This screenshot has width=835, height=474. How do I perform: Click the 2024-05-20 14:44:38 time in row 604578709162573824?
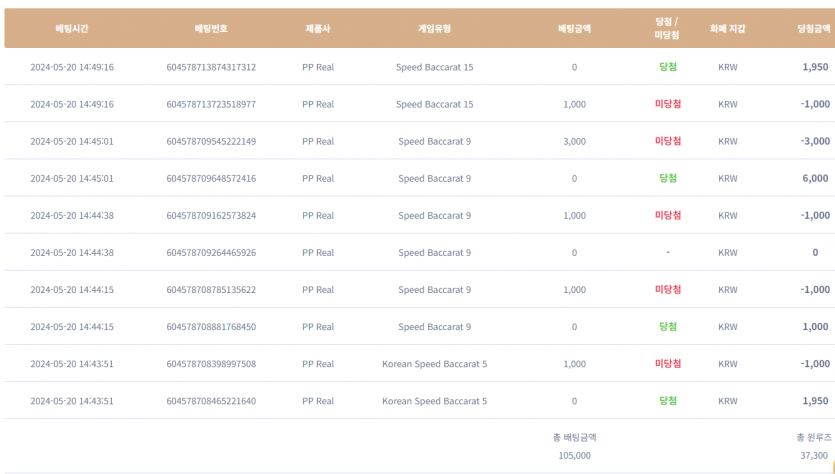tap(72, 216)
